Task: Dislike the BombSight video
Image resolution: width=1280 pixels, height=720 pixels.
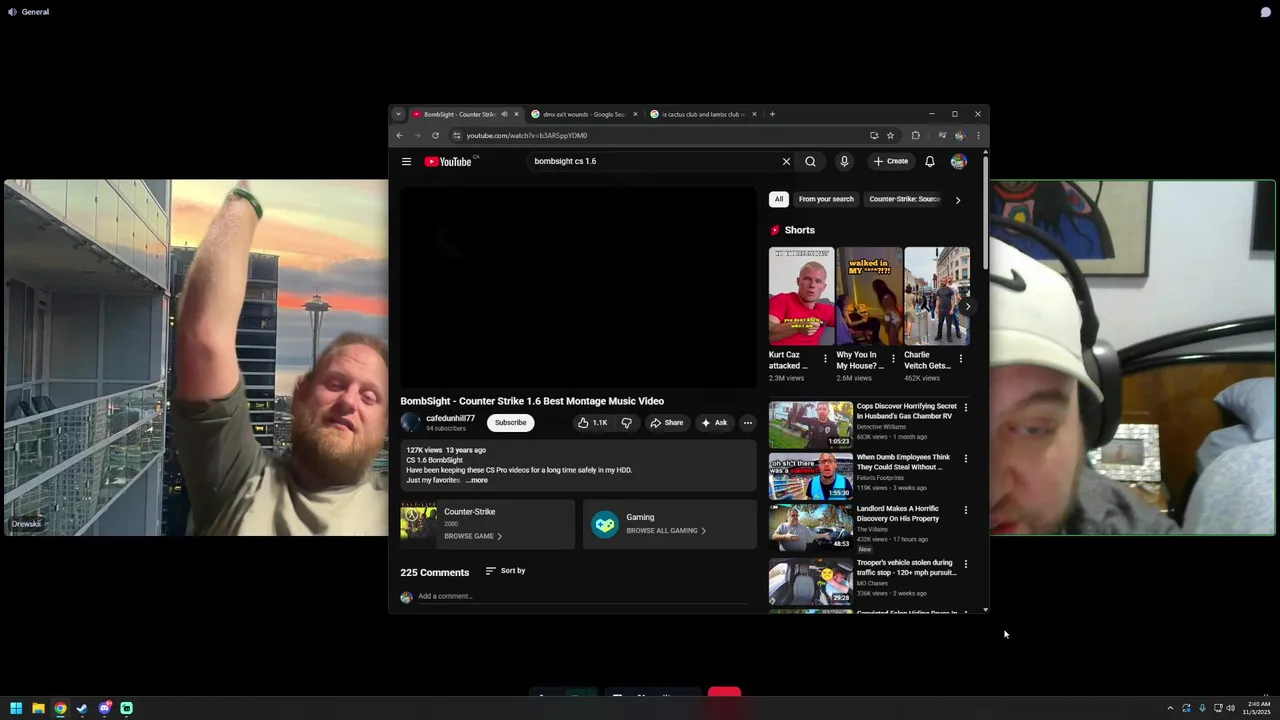Action: click(x=626, y=423)
